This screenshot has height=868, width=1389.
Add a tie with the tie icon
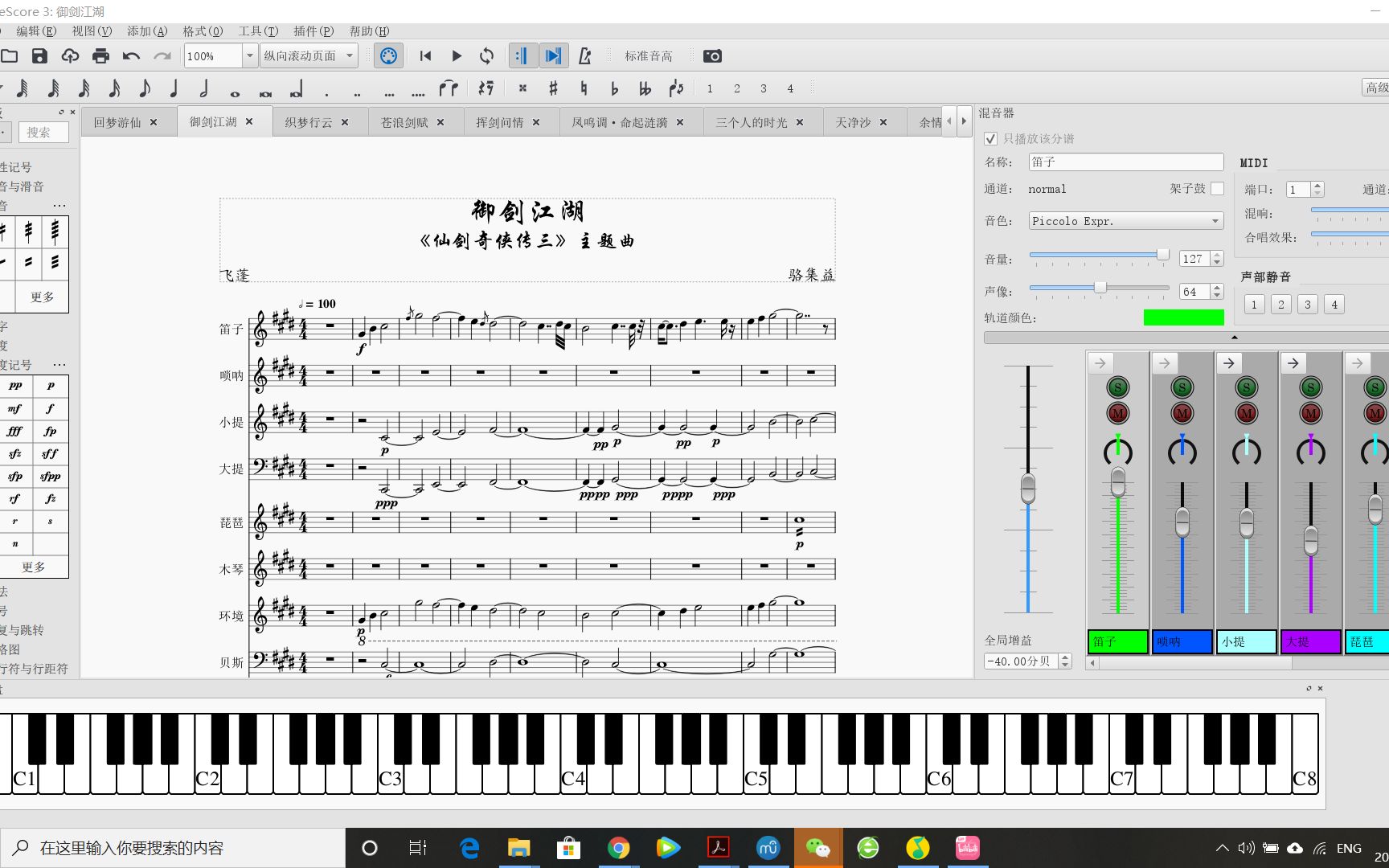(x=448, y=88)
